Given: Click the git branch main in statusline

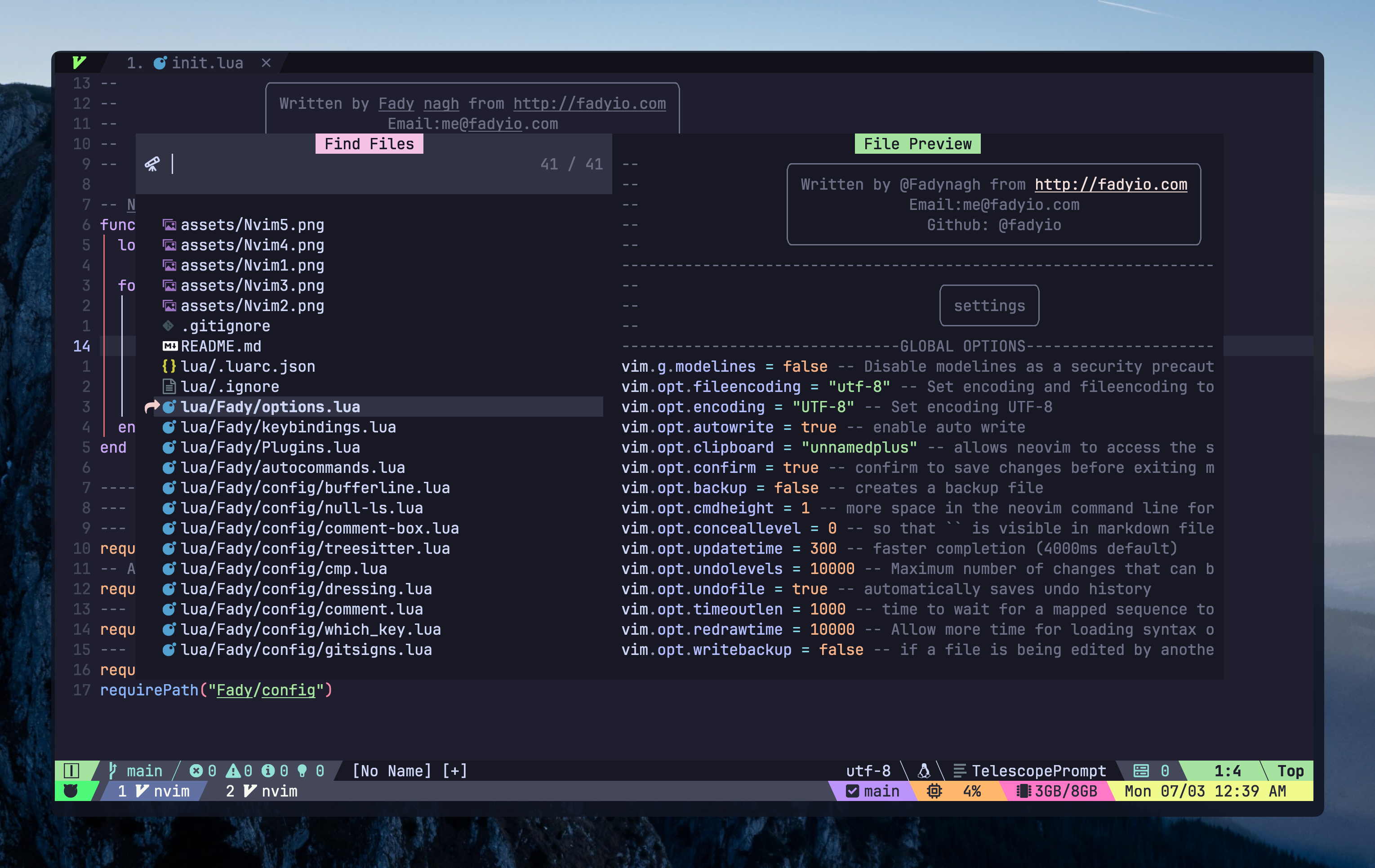Looking at the screenshot, I should click(136, 771).
